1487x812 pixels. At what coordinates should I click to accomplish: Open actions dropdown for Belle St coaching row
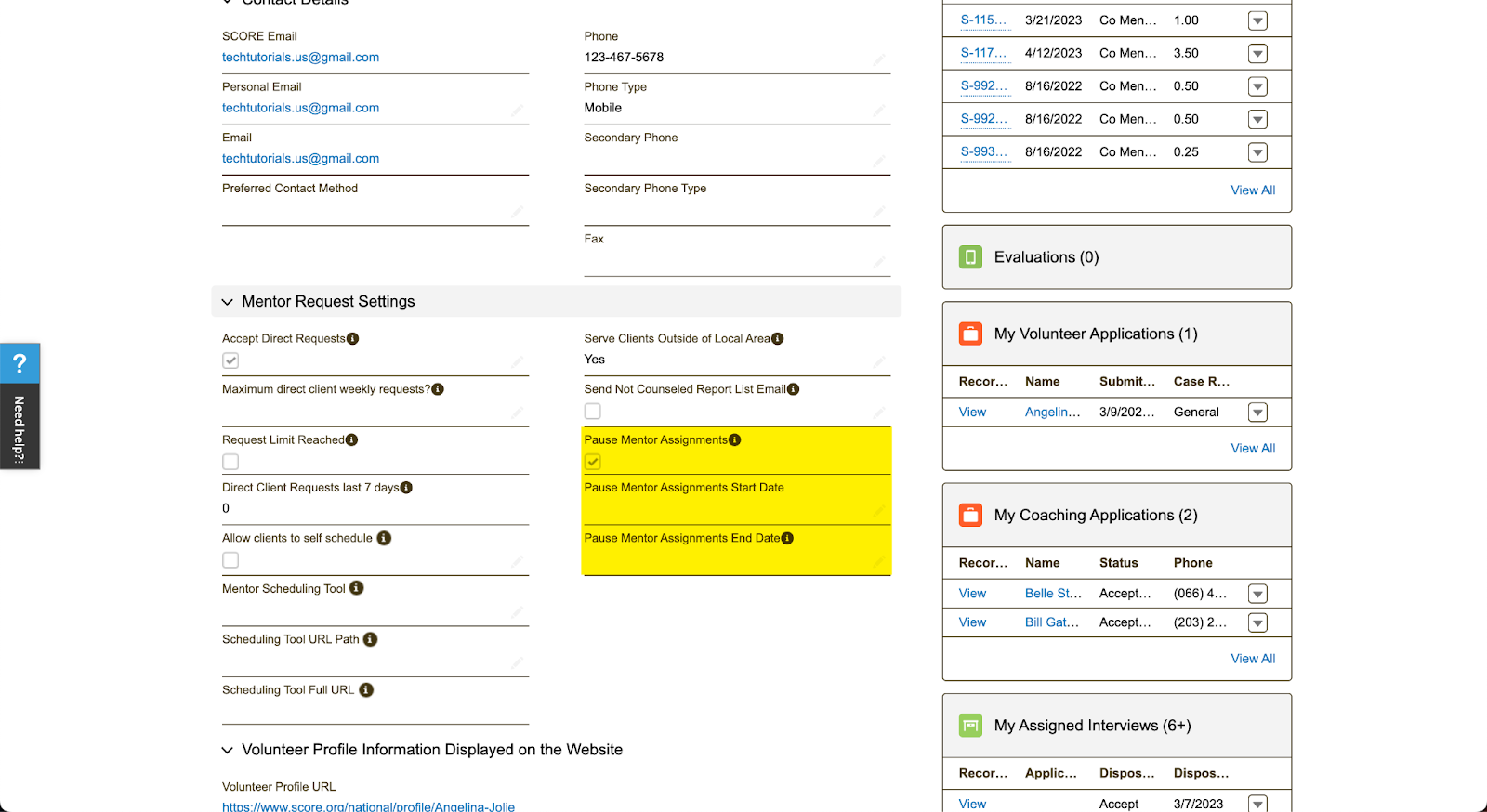[1257, 594]
